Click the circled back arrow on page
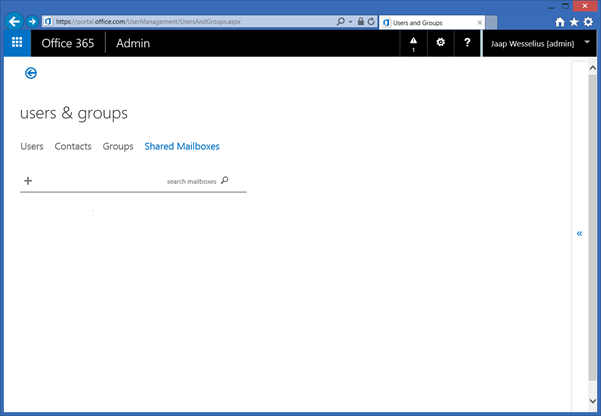The image size is (601, 416). coord(31,73)
